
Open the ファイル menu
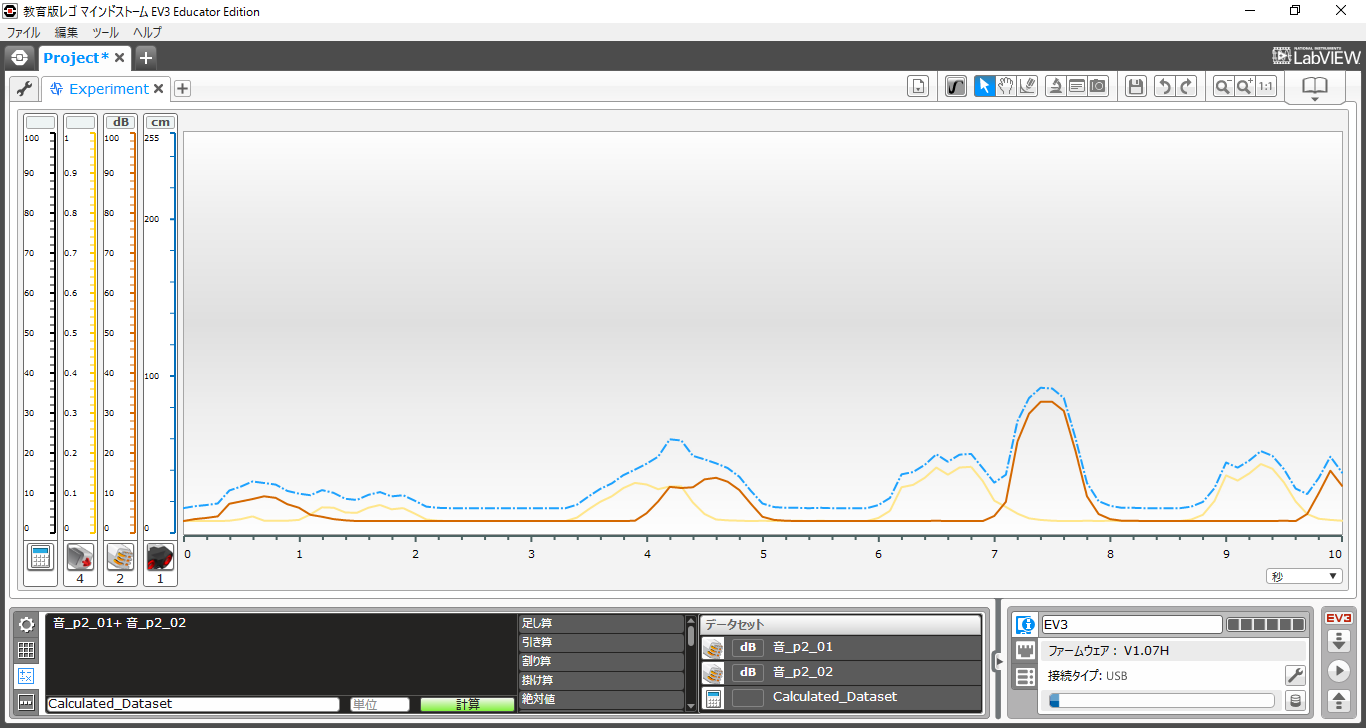point(23,32)
